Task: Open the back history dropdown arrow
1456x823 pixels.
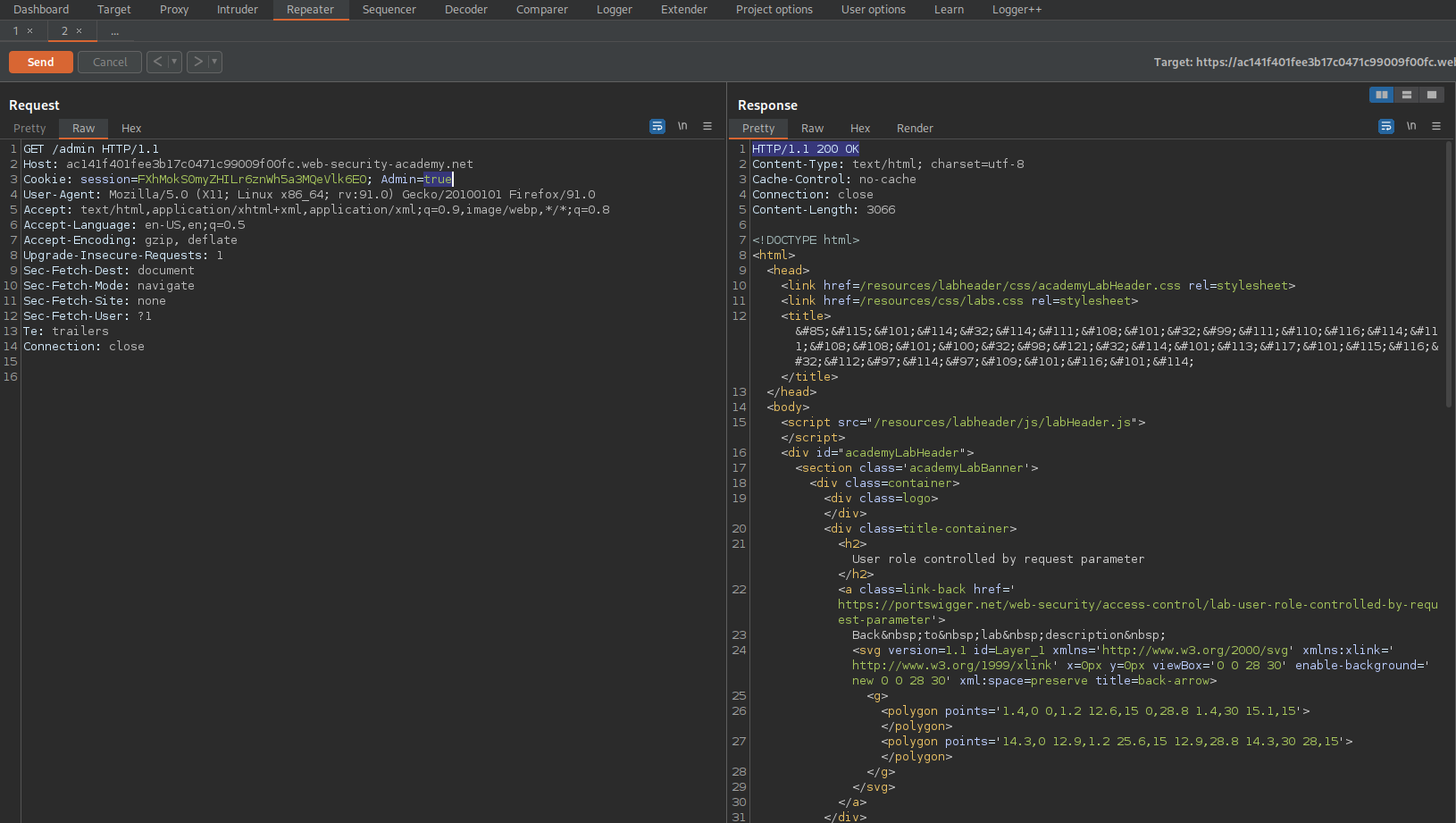Action: pyautogui.click(x=174, y=62)
